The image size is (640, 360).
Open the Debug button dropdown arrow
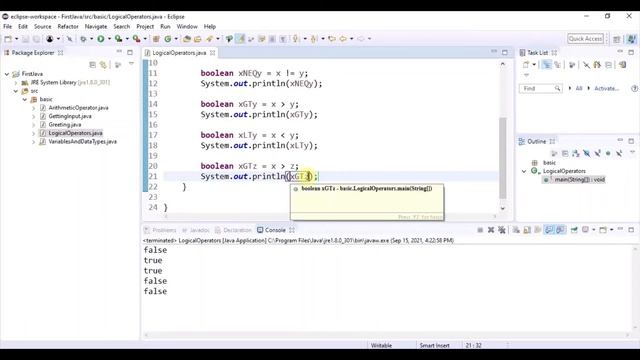(91, 39)
